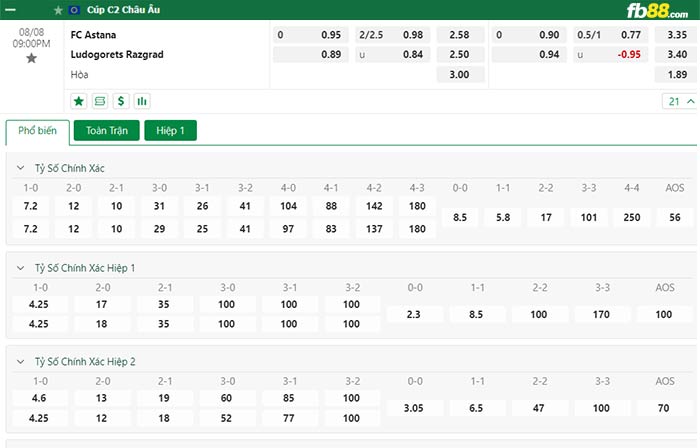
Task: Pick second-half AOS odds 70
Action: coord(664,408)
